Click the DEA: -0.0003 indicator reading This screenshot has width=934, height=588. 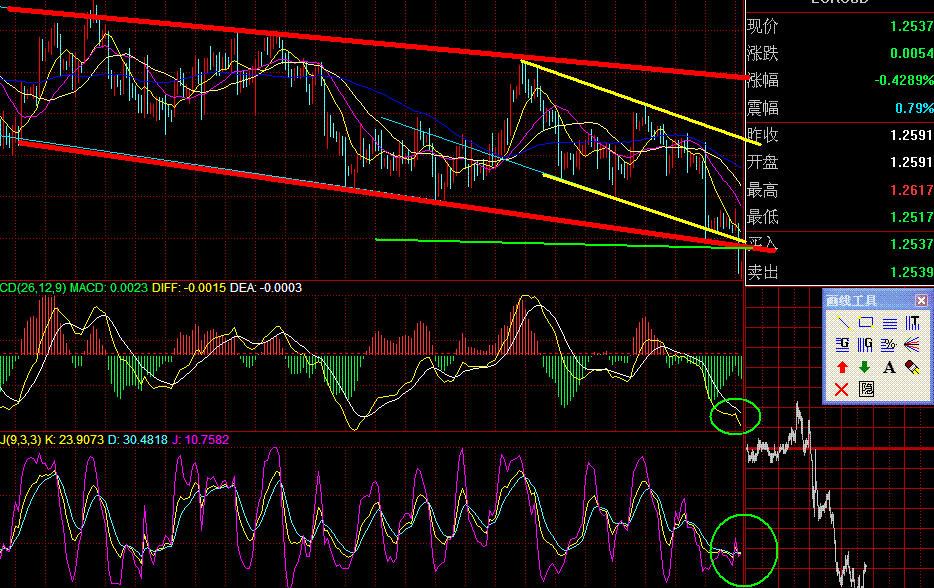pyautogui.click(x=266, y=288)
